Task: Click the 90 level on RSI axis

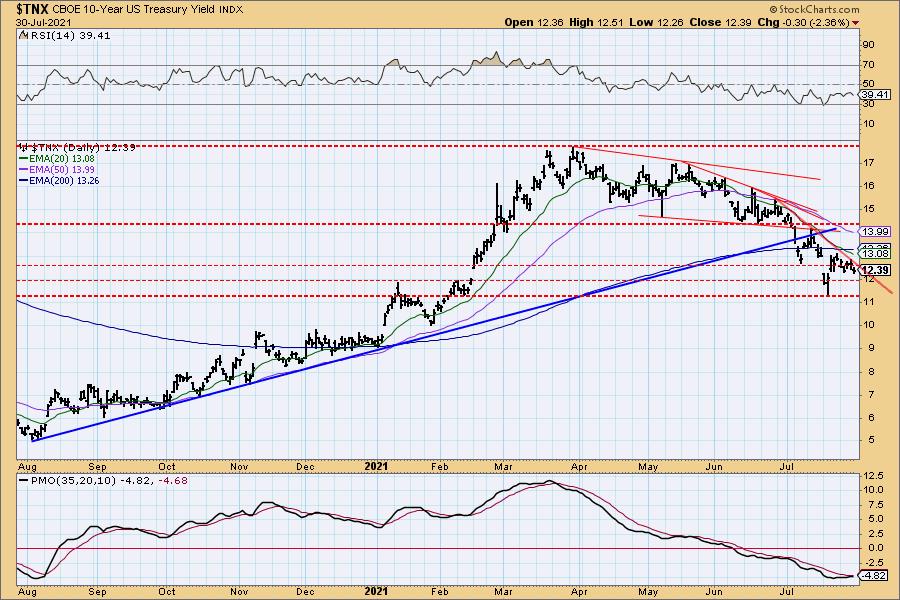Action: pos(868,45)
